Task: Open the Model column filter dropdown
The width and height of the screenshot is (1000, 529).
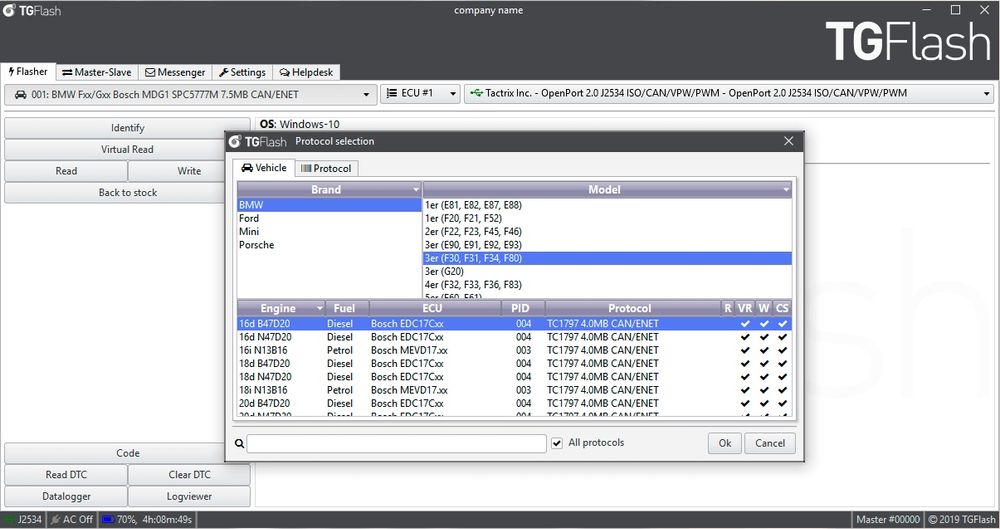Action: pos(786,190)
